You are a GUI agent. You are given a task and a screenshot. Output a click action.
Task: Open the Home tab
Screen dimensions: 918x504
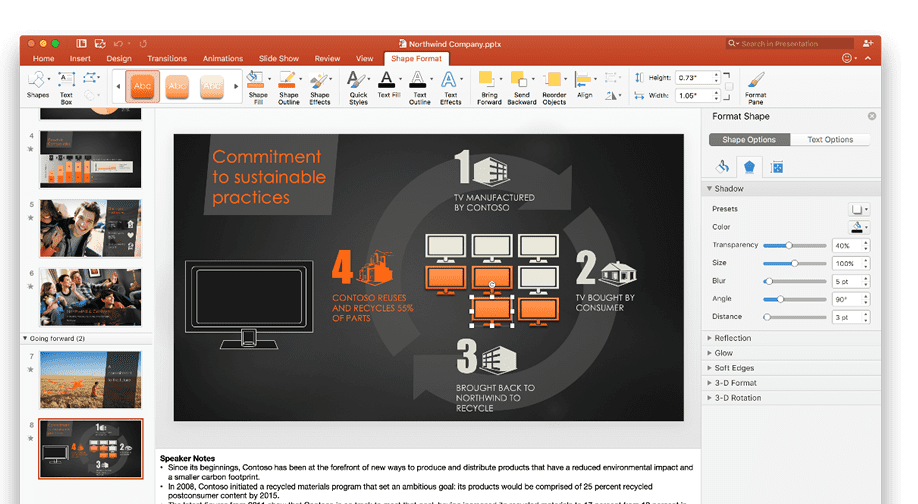pos(43,59)
